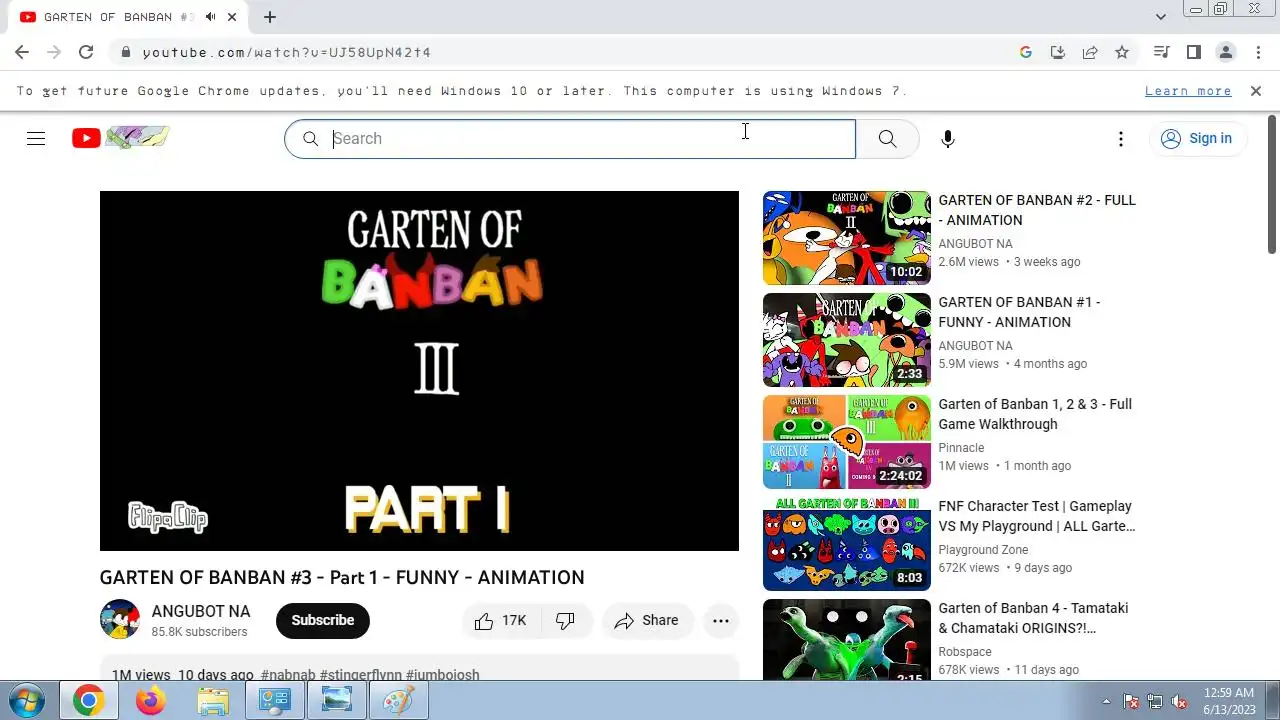This screenshot has height=720, width=1280.
Task: Open FNF Character Test video title
Action: pyautogui.click(x=1037, y=516)
